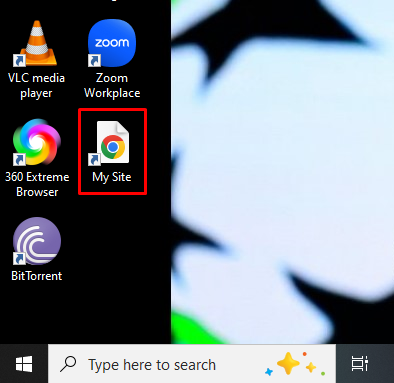
Task: Select the 'Zoom Workplace' label text
Action: (x=112, y=86)
